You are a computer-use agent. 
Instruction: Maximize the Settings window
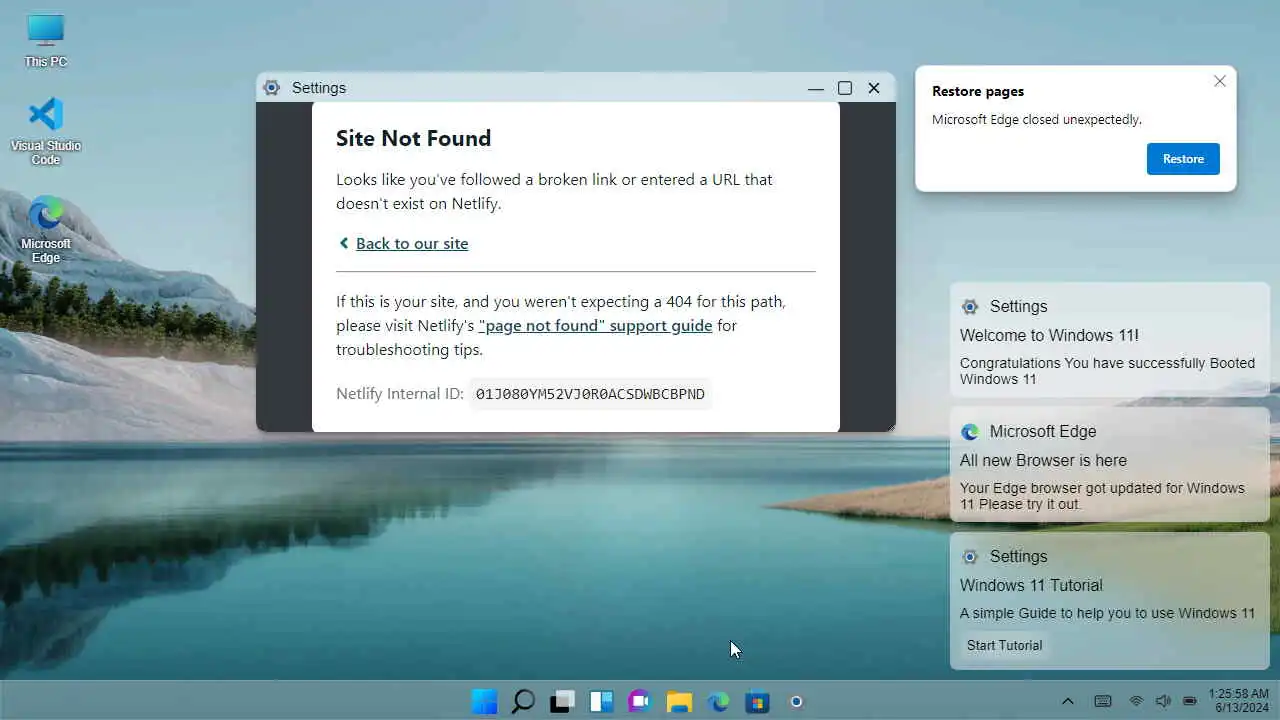point(845,88)
